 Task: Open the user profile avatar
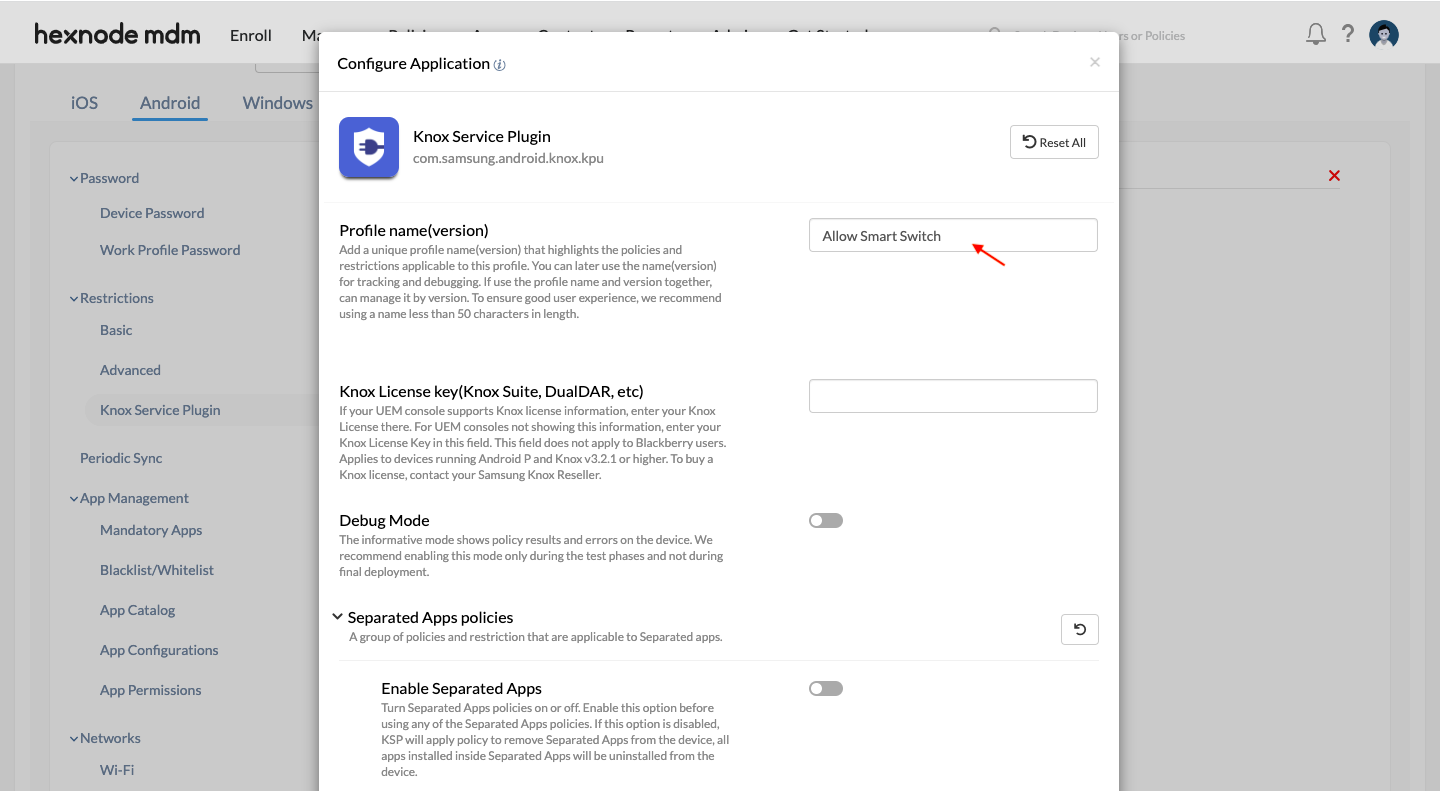[1384, 35]
